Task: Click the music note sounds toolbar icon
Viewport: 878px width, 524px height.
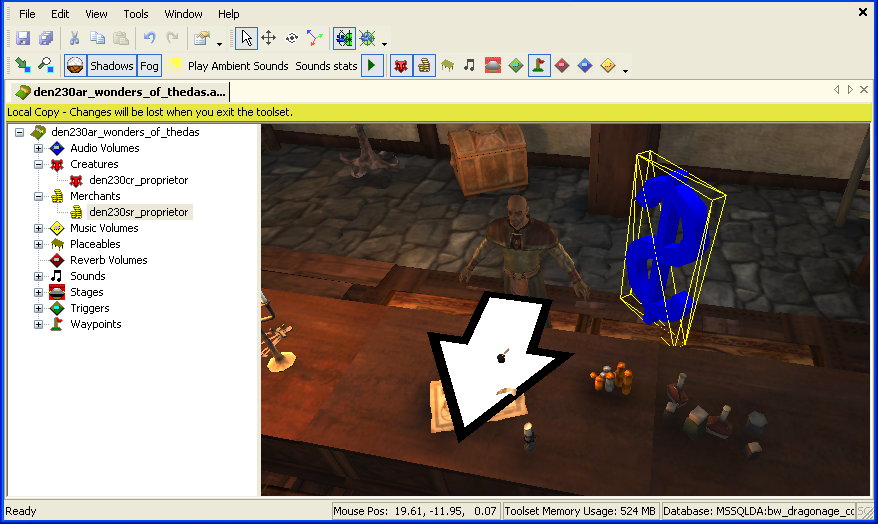Action: pyautogui.click(x=469, y=66)
